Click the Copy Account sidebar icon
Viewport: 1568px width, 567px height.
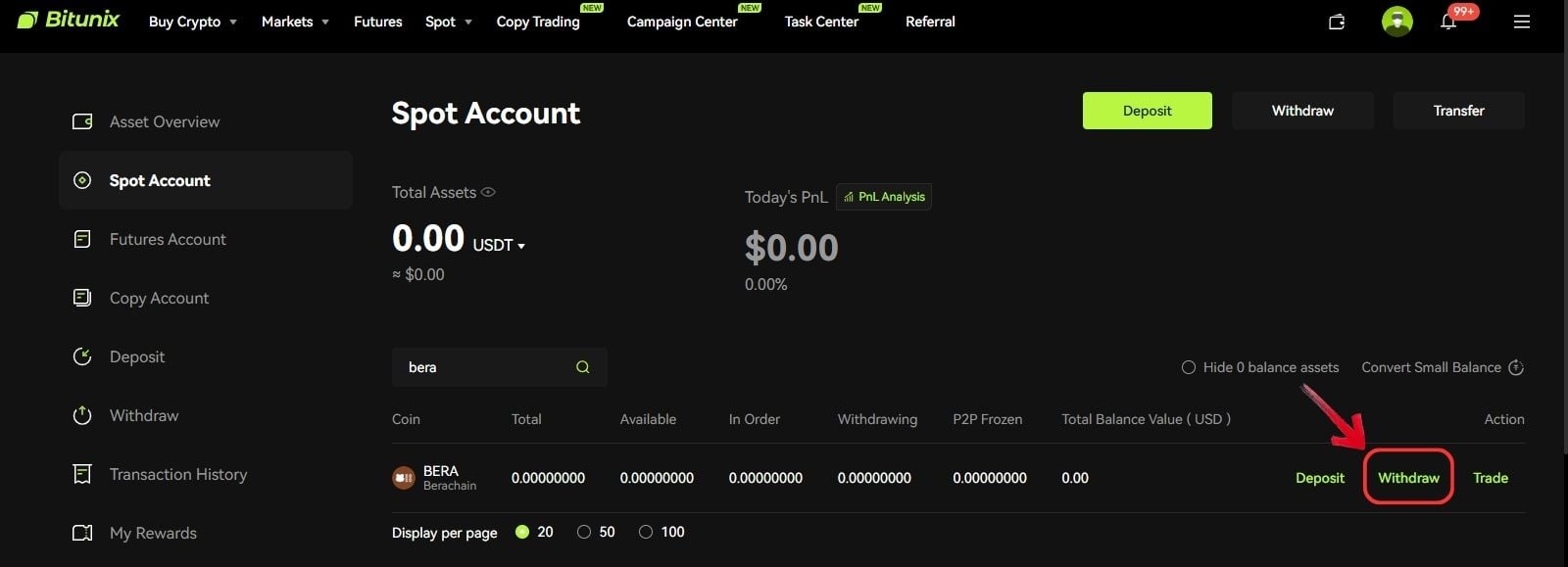pyautogui.click(x=82, y=298)
